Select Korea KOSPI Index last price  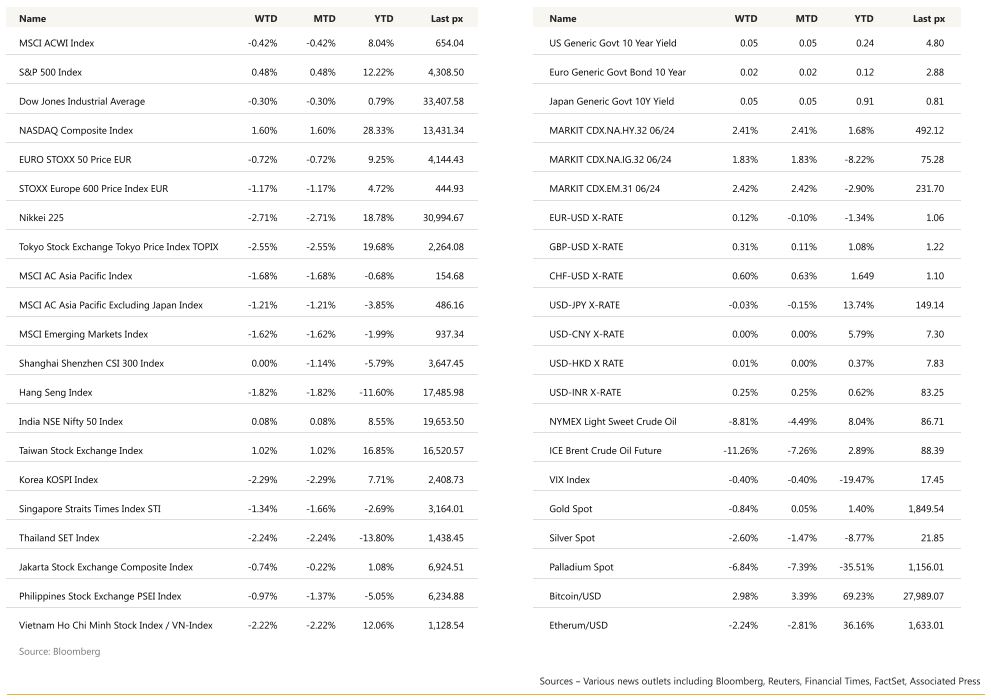click(446, 480)
